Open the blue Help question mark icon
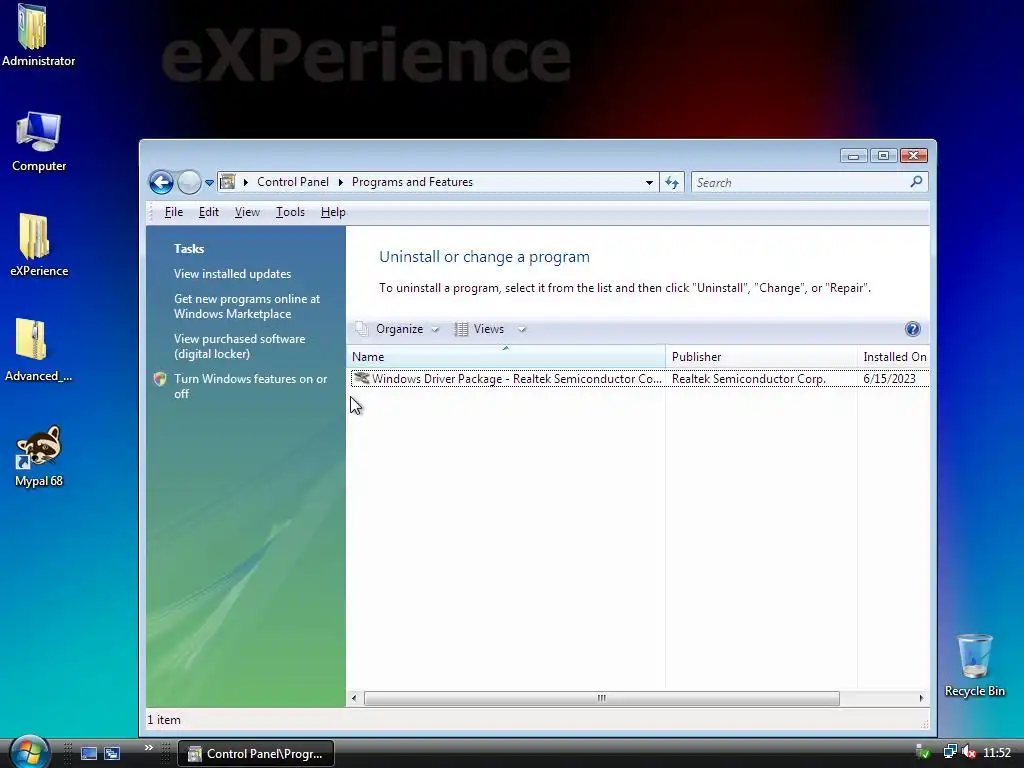This screenshot has height=768, width=1024. pos(912,329)
